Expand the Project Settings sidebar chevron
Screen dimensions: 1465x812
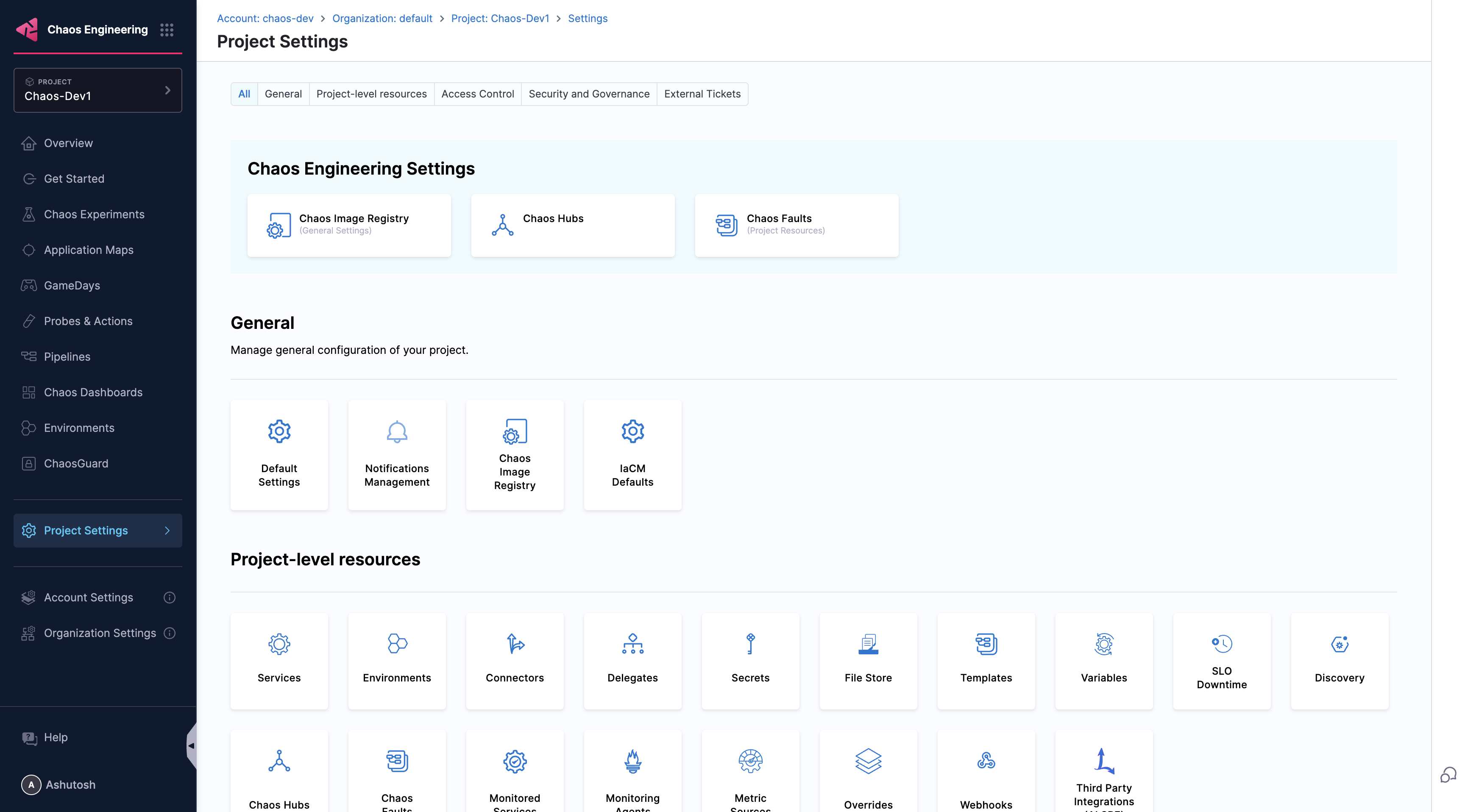coord(167,530)
